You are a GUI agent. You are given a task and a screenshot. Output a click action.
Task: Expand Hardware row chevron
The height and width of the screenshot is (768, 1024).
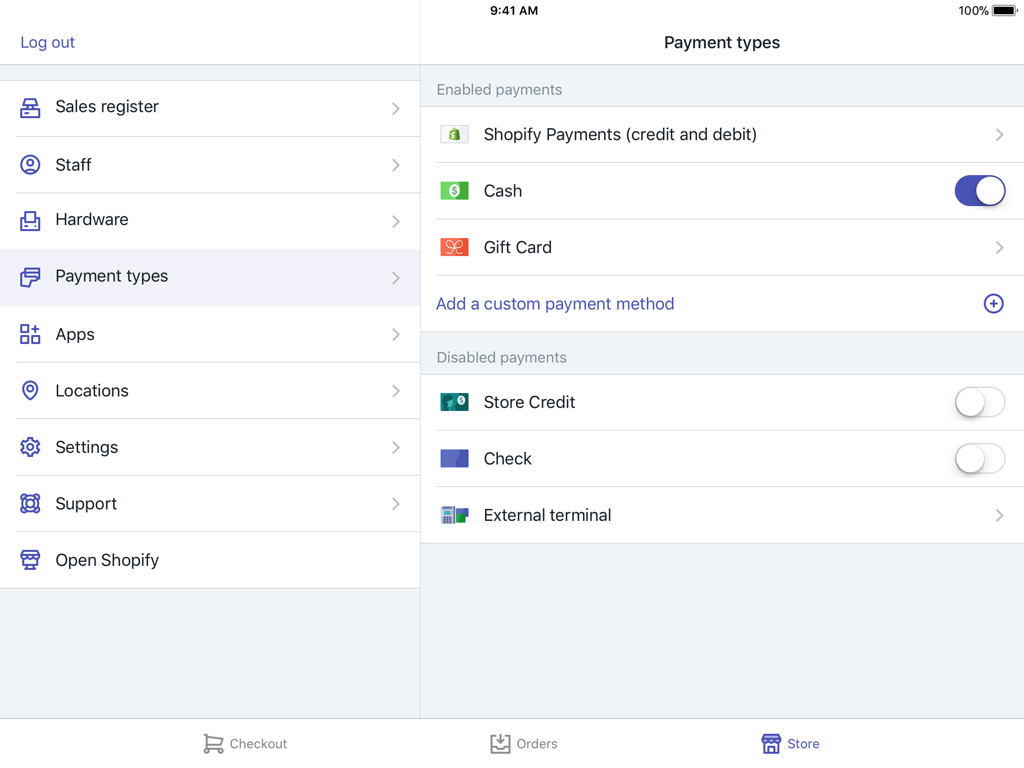[x=396, y=221]
